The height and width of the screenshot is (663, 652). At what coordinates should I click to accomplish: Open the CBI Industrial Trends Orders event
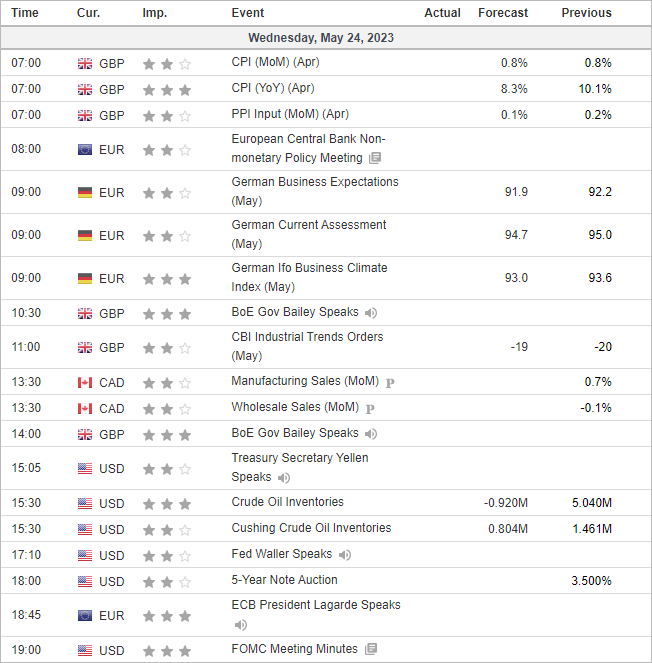click(x=307, y=346)
